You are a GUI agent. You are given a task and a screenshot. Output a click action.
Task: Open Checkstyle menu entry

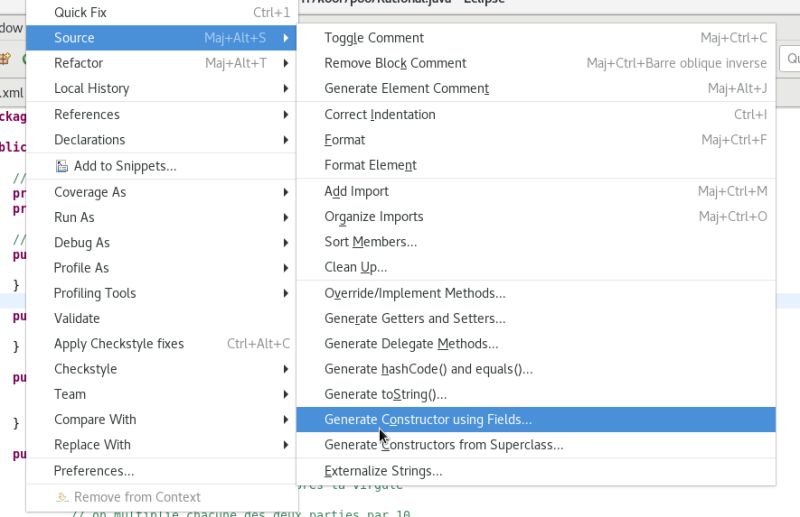coord(161,369)
